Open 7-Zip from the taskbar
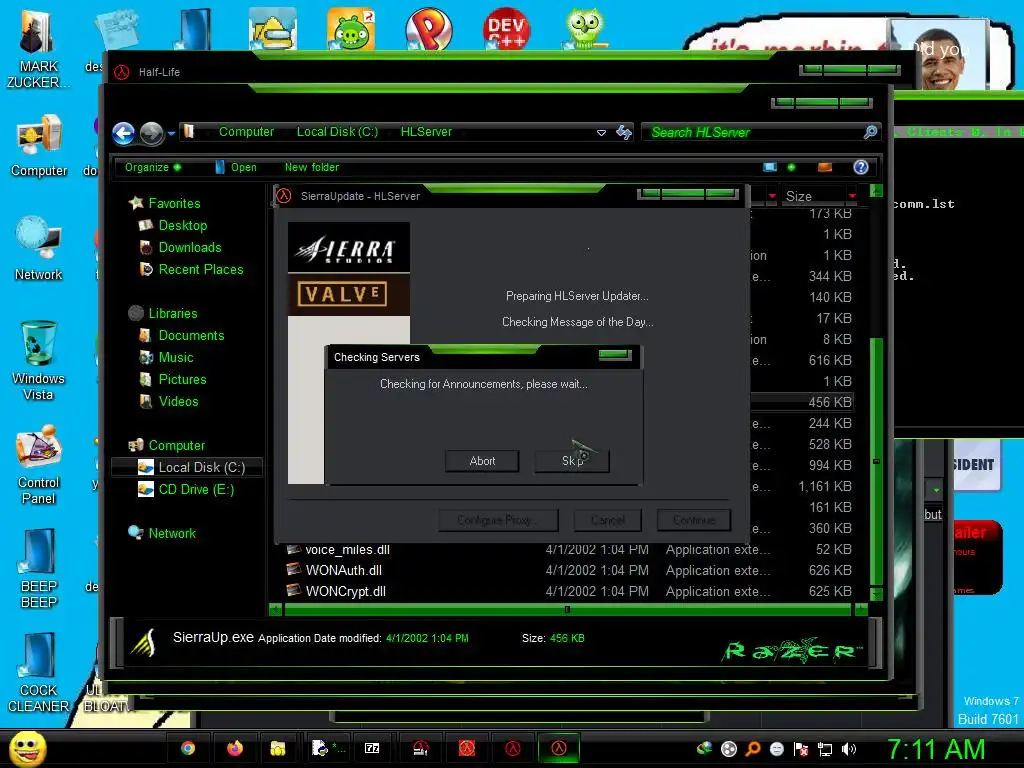This screenshot has height=768, width=1024. 372,748
